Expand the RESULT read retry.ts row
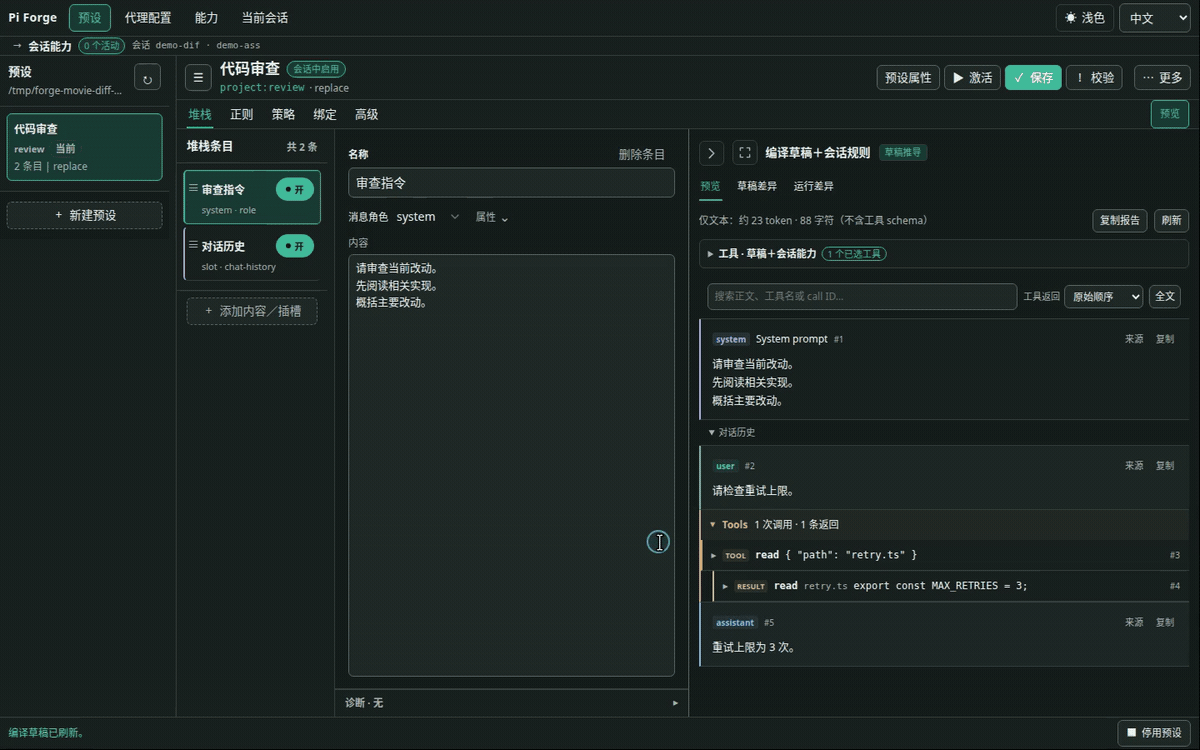The image size is (1200, 750). (951, 586)
